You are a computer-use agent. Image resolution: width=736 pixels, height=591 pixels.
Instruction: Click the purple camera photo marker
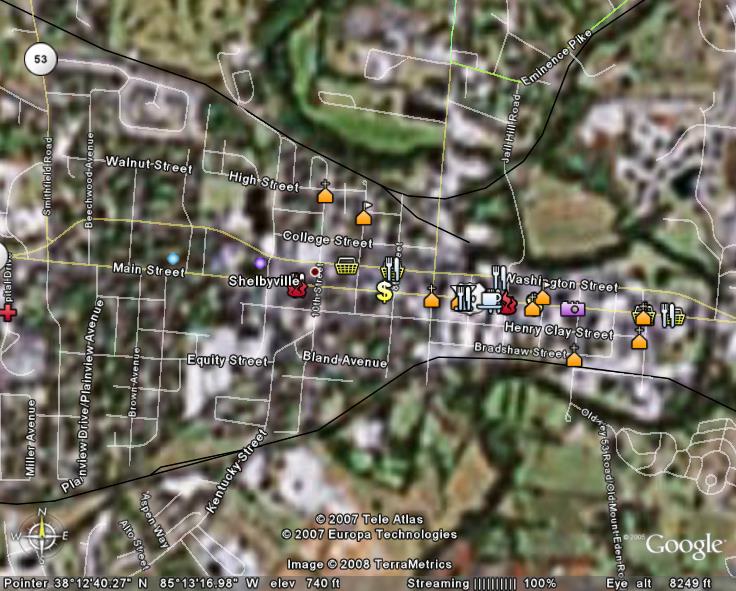[572, 309]
